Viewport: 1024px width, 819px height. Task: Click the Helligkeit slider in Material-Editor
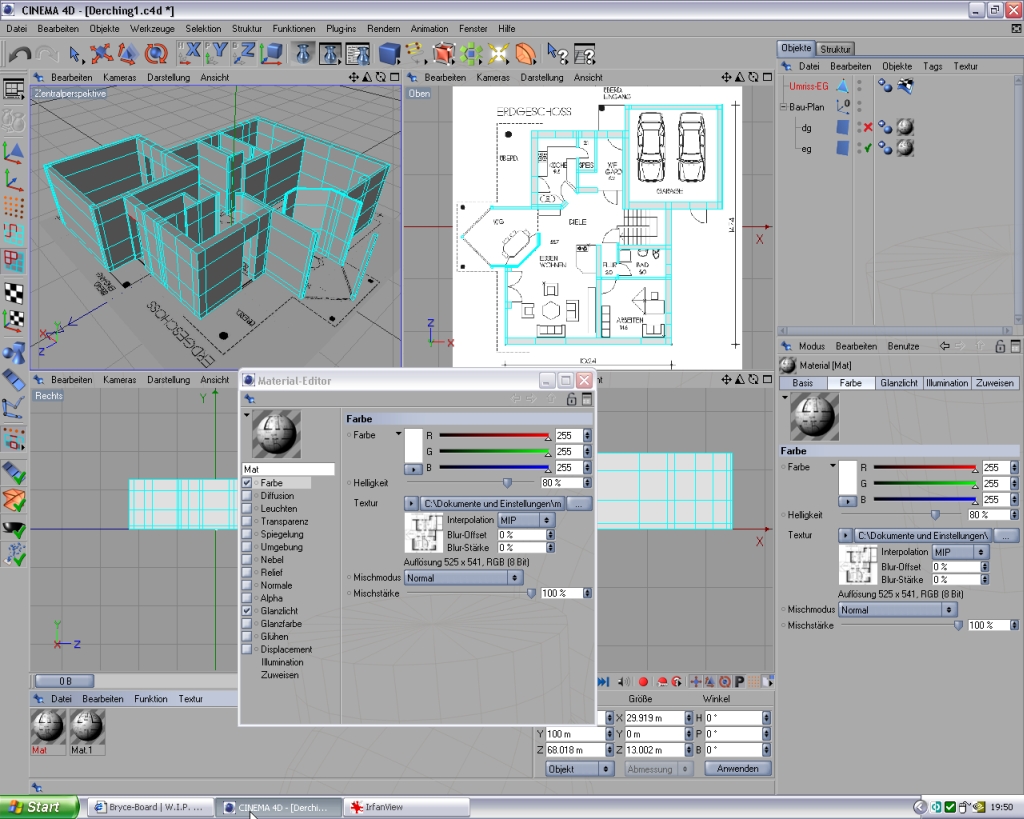tap(470, 483)
